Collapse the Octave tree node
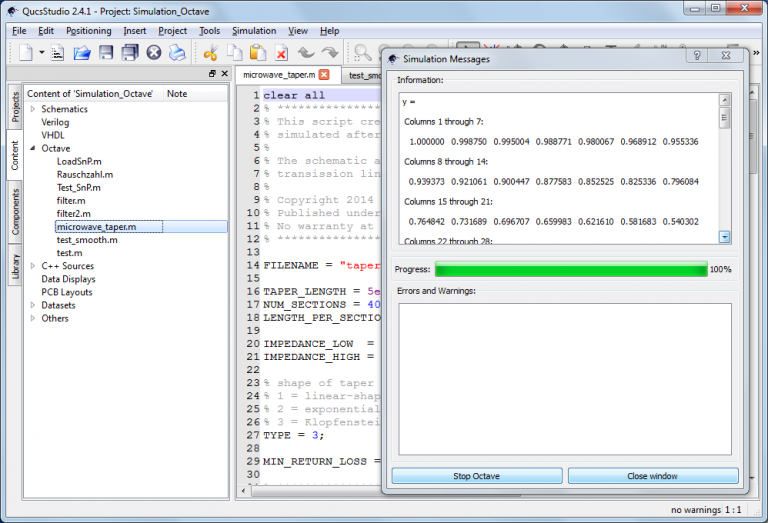The image size is (768, 523). [x=33, y=148]
